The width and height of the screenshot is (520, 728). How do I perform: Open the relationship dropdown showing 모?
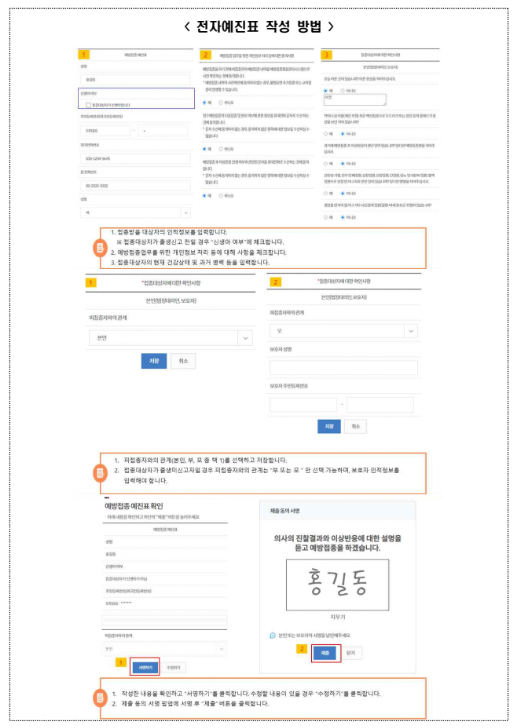(344, 331)
